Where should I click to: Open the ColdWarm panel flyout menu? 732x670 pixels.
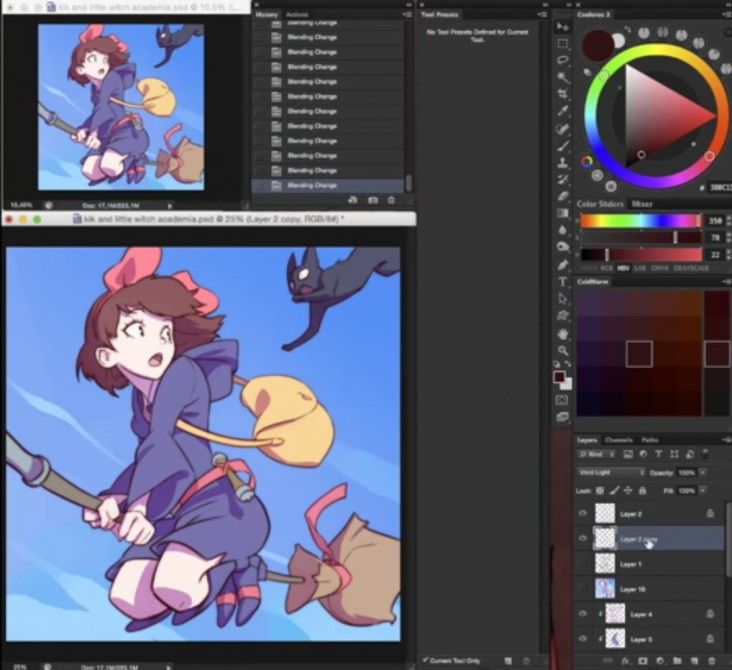pos(727,282)
